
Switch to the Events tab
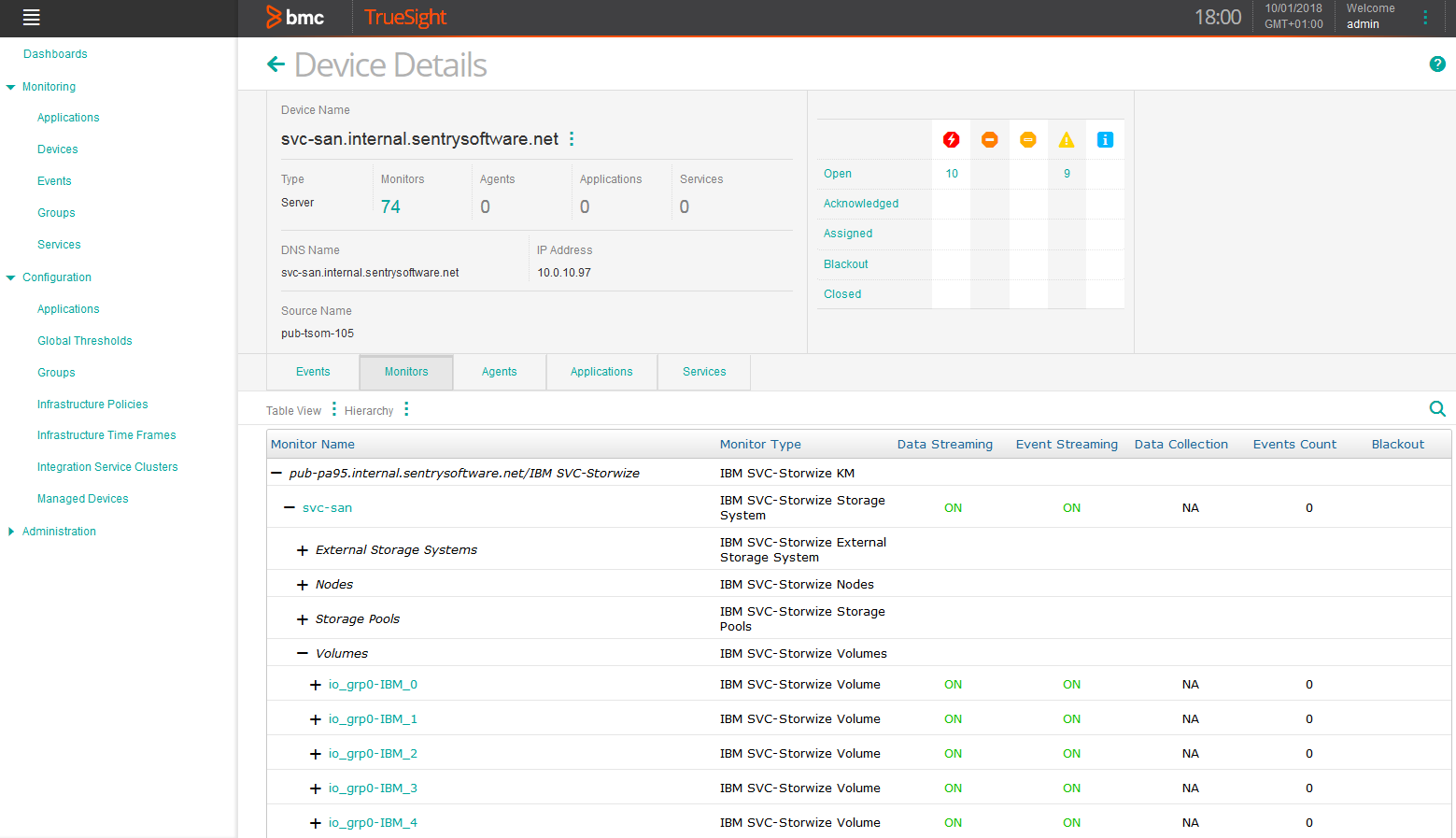(312, 372)
